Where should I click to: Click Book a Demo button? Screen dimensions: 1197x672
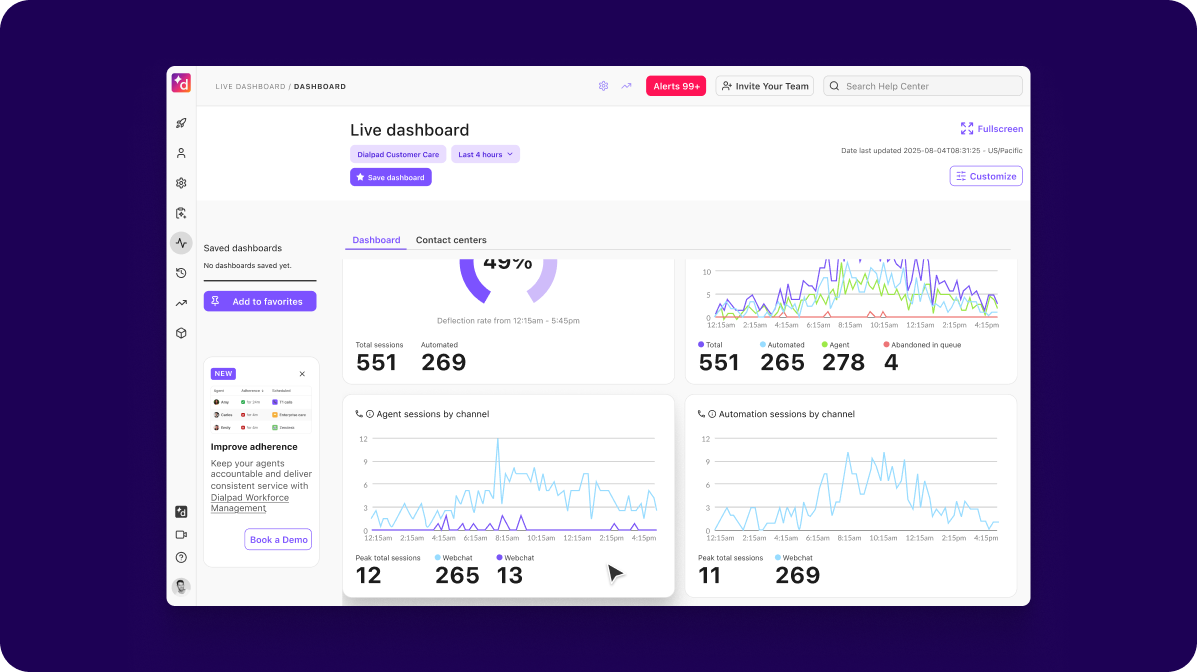(278, 539)
